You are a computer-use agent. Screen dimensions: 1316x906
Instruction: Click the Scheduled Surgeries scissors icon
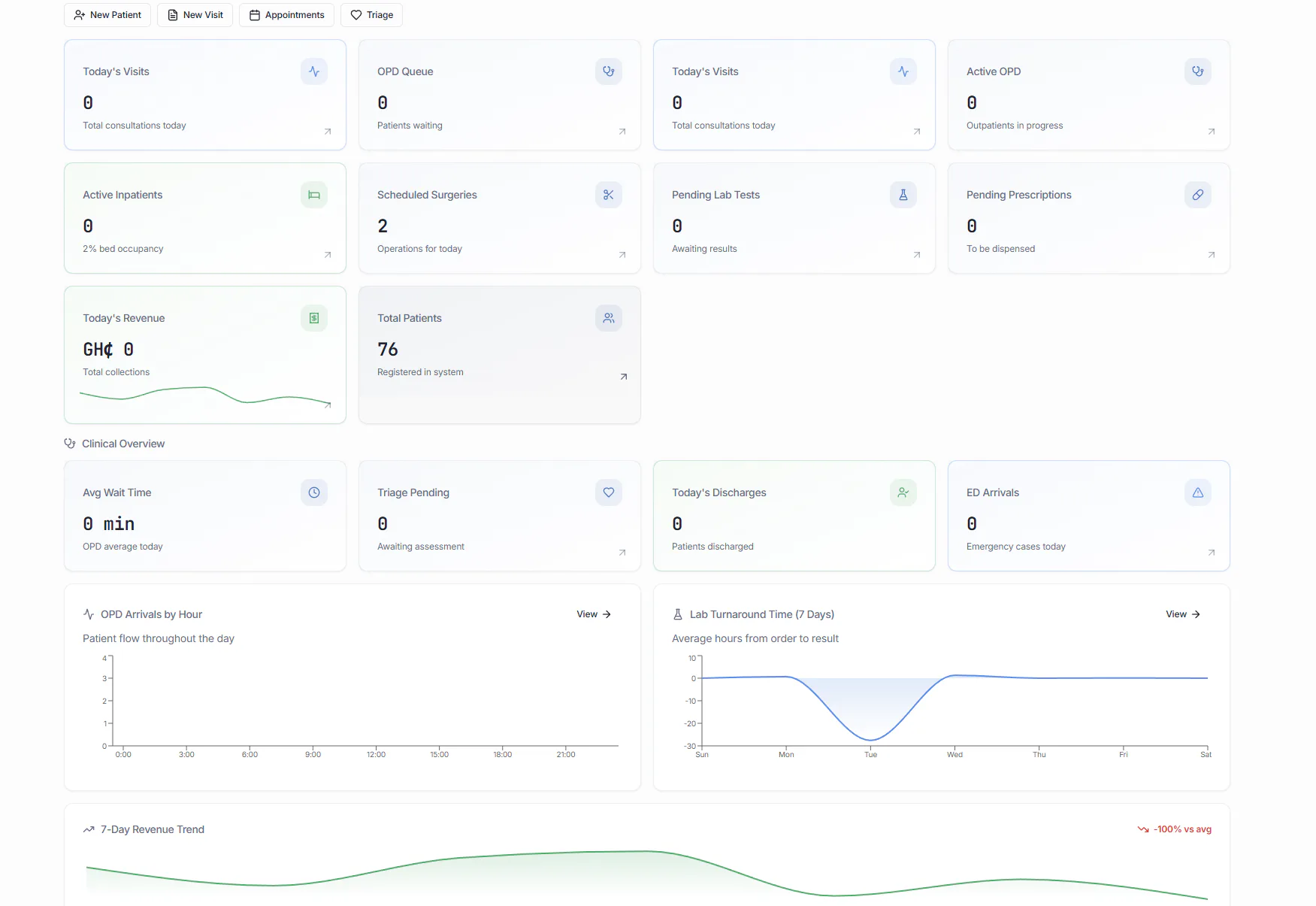point(609,195)
